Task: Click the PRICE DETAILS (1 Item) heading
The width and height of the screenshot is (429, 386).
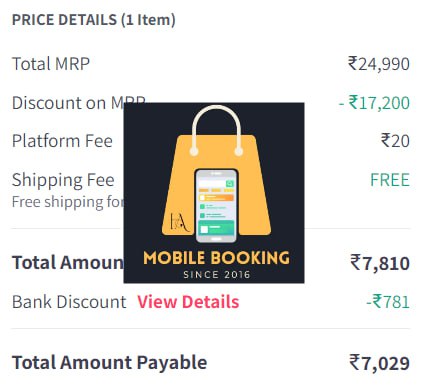Action: [94, 20]
